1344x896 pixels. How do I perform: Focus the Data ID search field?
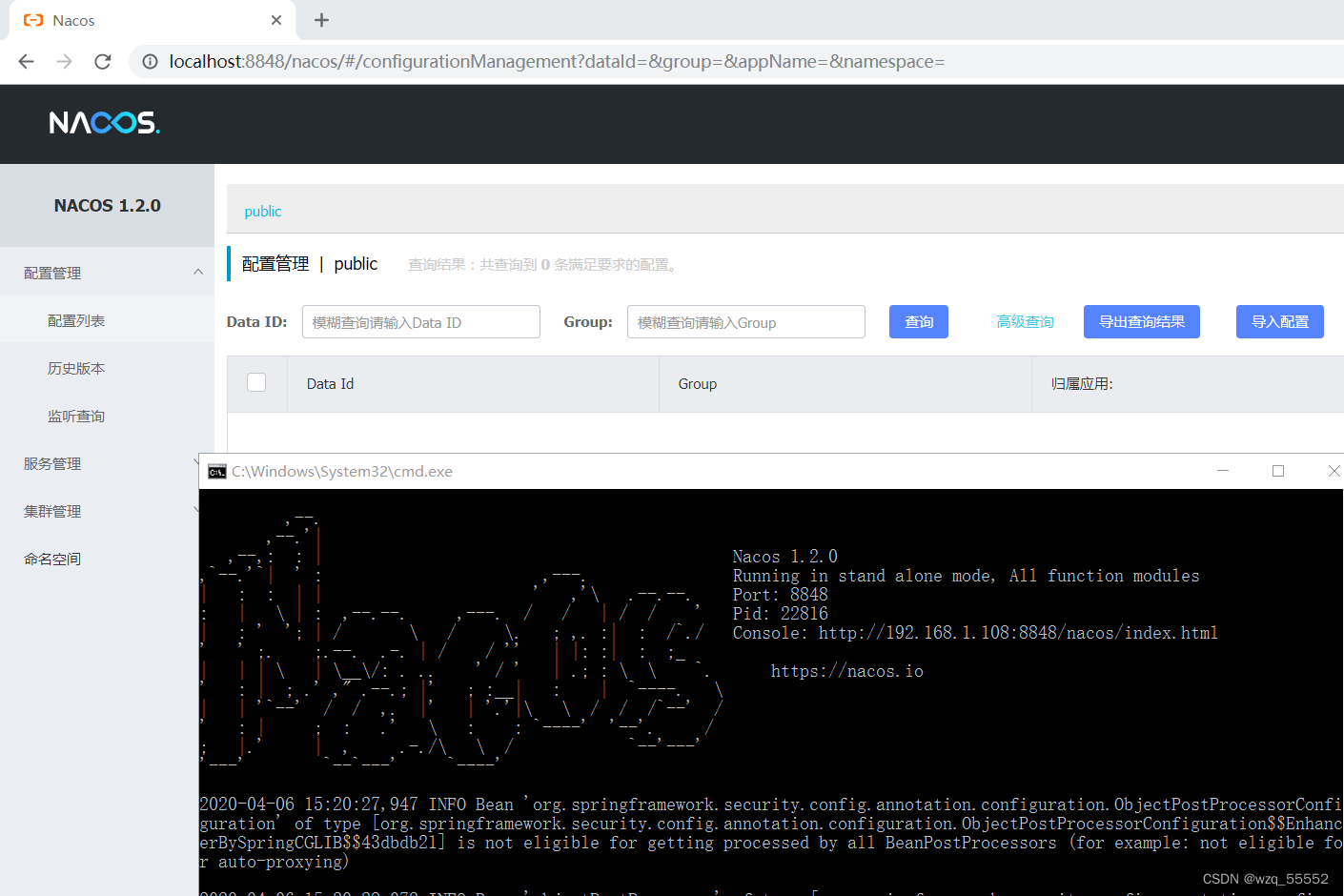(x=421, y=322)
